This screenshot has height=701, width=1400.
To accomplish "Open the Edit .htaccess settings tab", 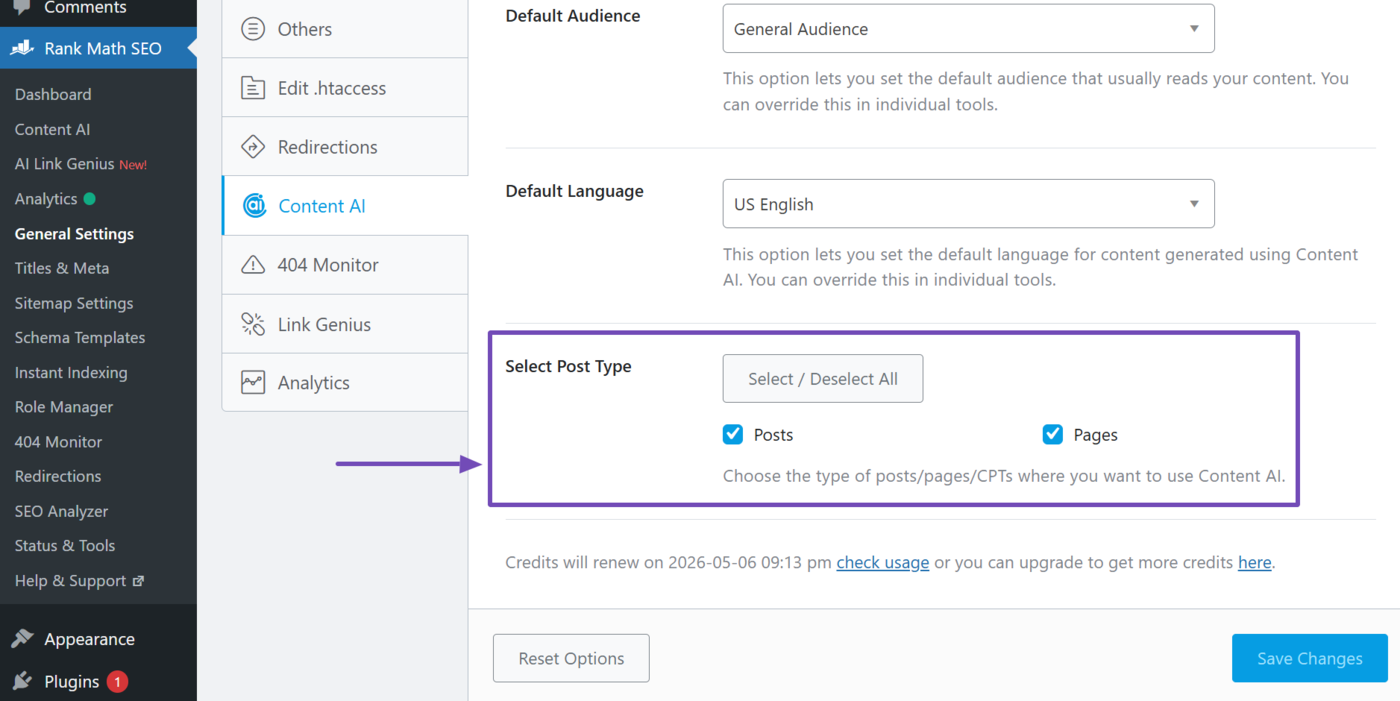I will click(345, 88).
